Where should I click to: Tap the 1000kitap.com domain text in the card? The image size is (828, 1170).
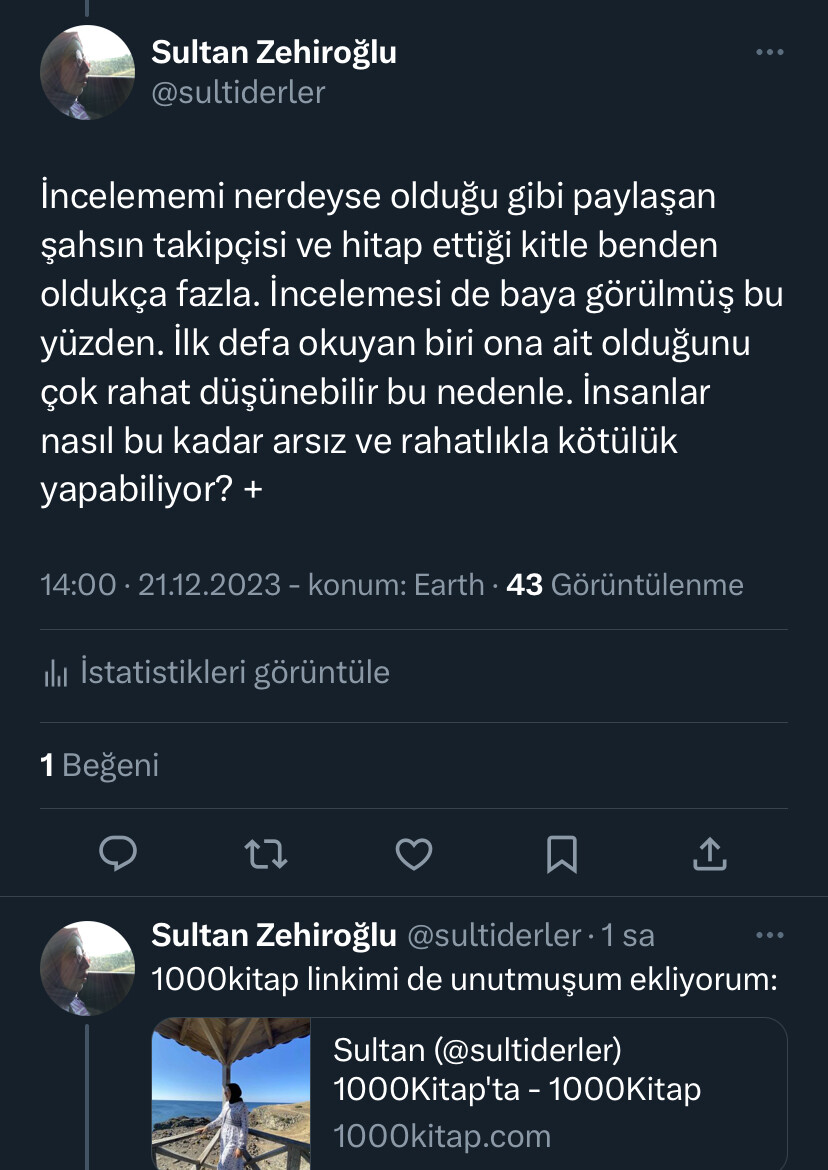tap(441, 1136)
